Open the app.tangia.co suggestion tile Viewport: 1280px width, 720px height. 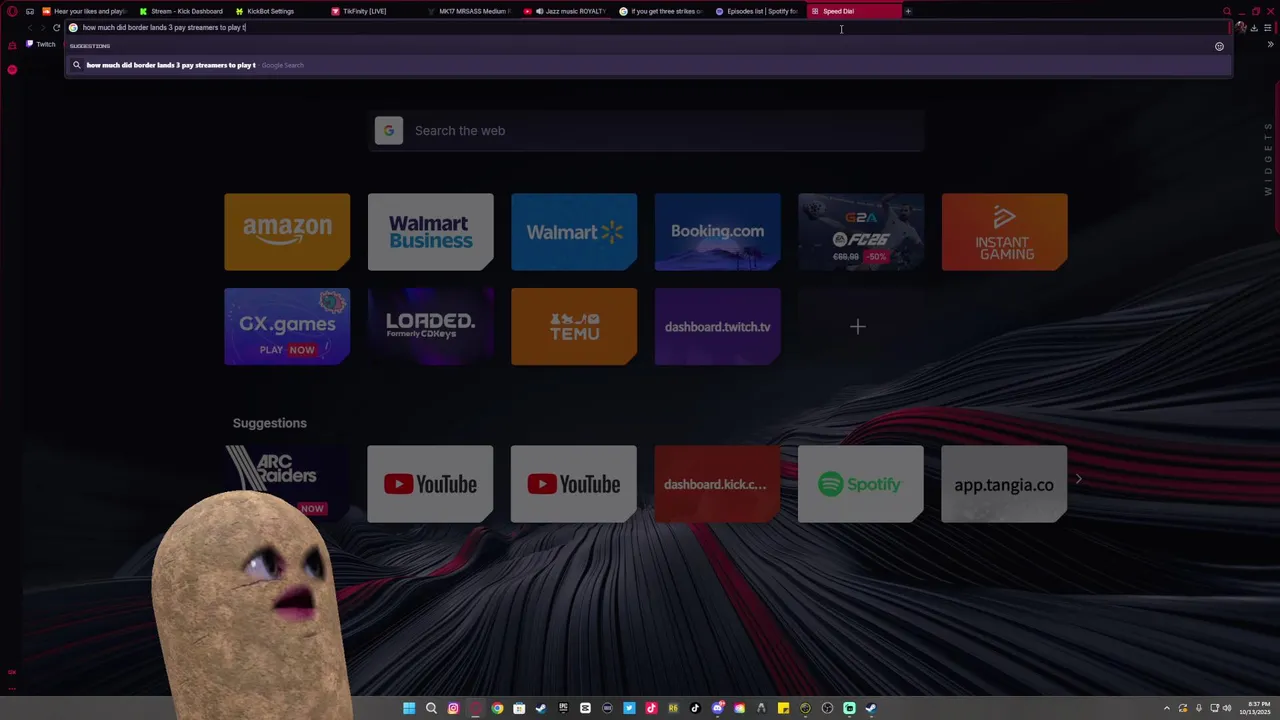click(x=1004, y=484)
